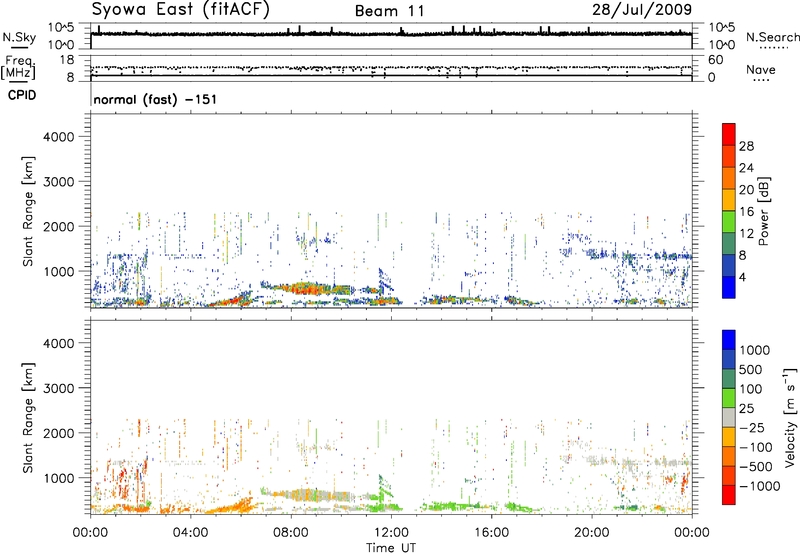This screenshot has height=554, width=800.
Task: Click the 'N.Sky' legend label
Action: pyautogui.click(x=19, y=37)
